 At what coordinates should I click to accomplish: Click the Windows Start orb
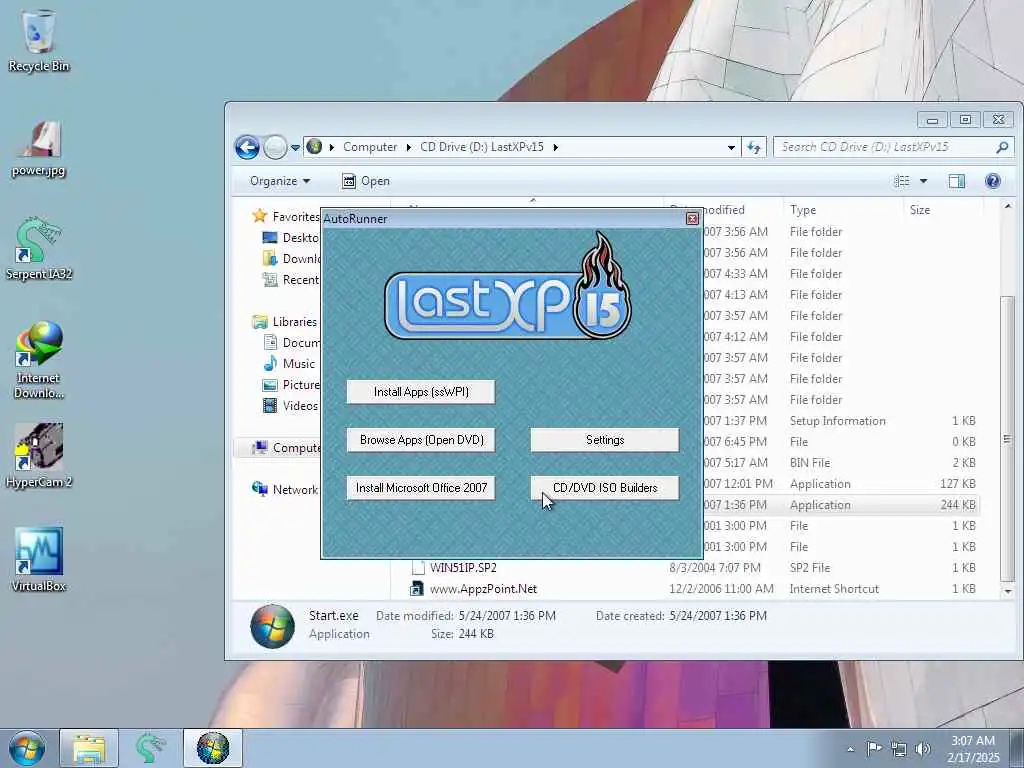point(27,748)
